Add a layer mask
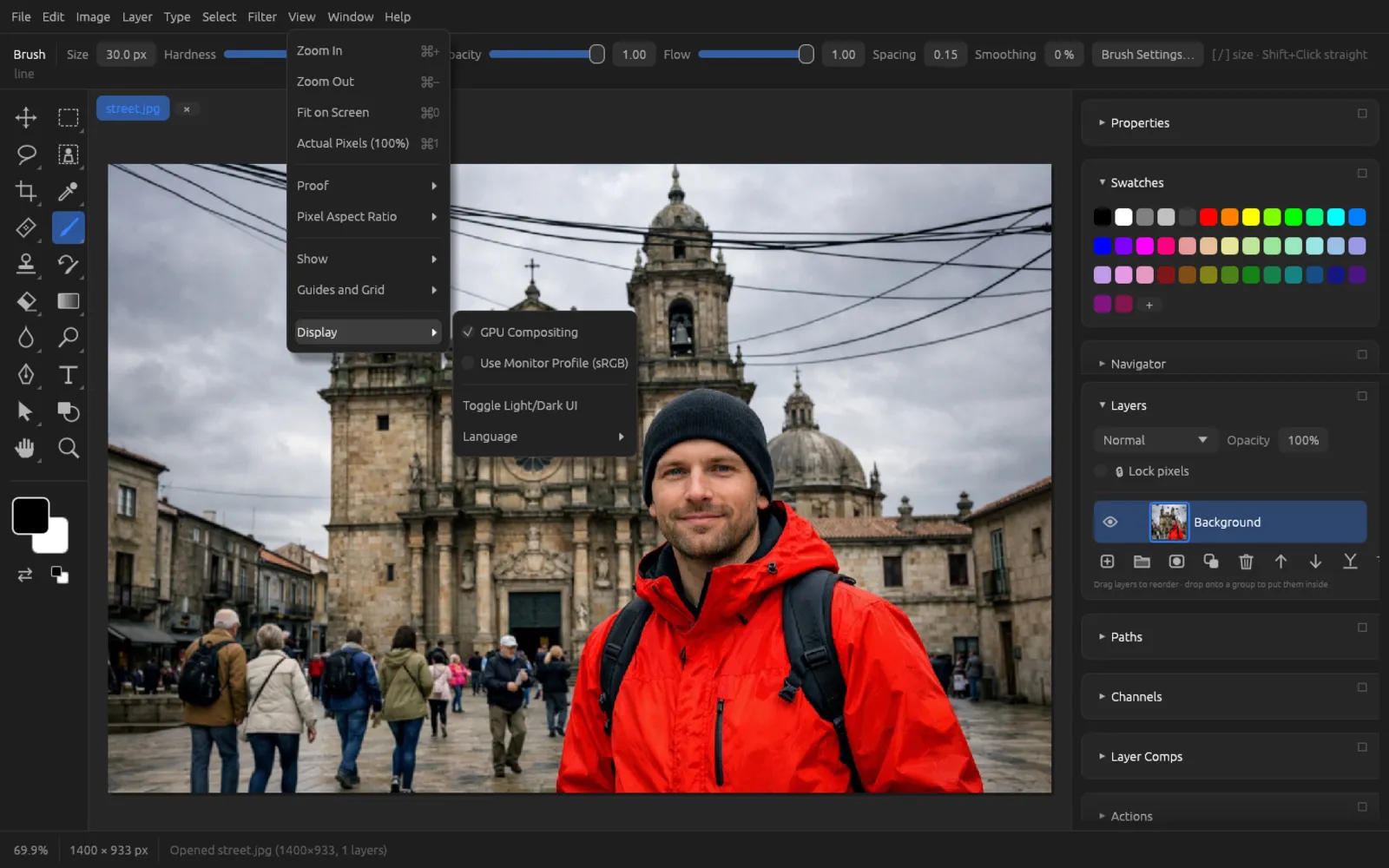This screenshot has width=1389, height=868. [x=1176, y=562]
